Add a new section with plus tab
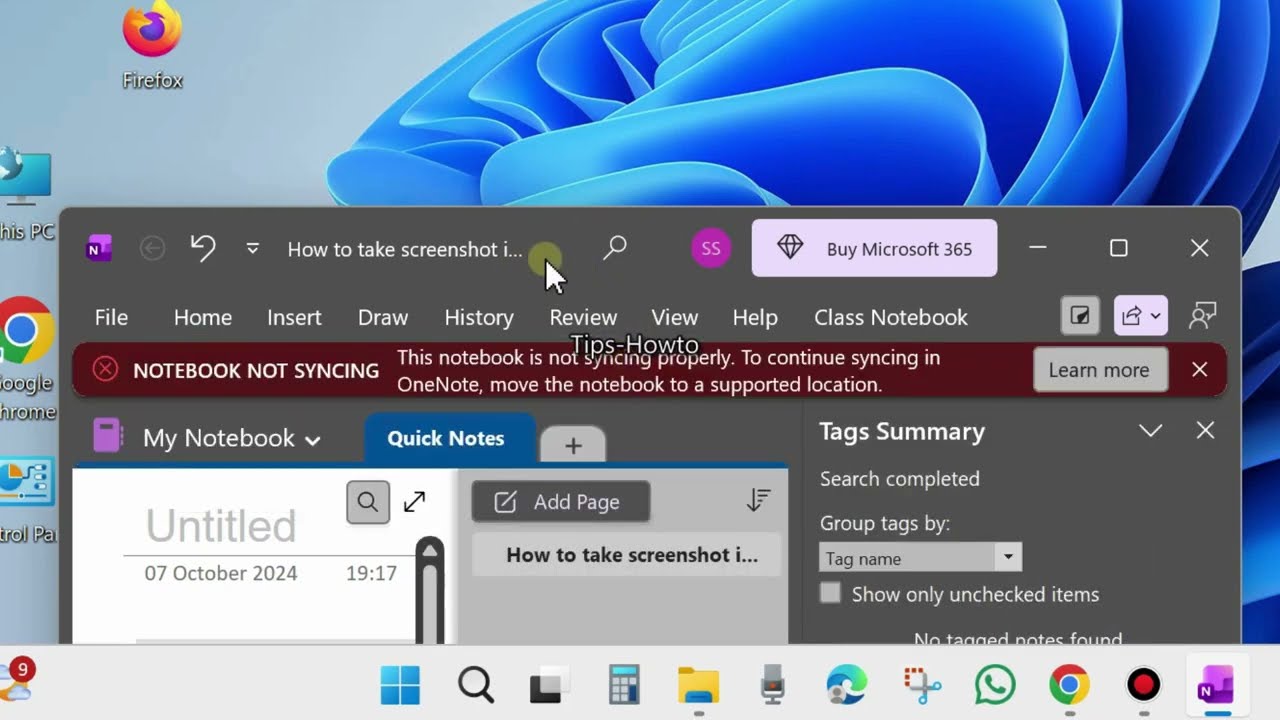This screenshot has width=1280, height=720. pyautogui.click(x=573, y=446)
